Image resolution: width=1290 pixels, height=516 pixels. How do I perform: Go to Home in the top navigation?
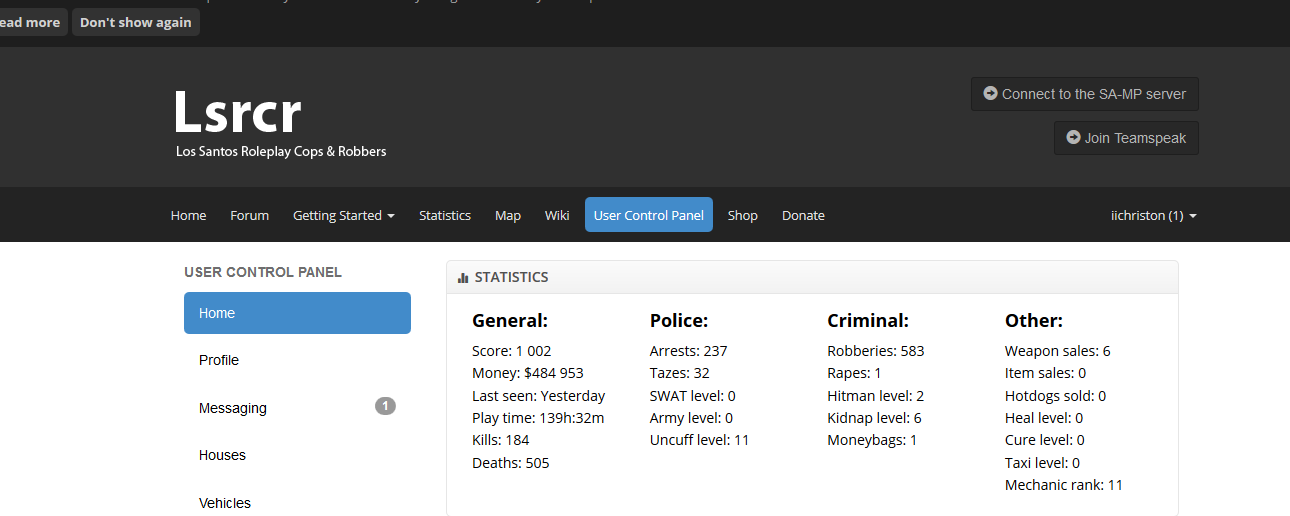[188, 215]
